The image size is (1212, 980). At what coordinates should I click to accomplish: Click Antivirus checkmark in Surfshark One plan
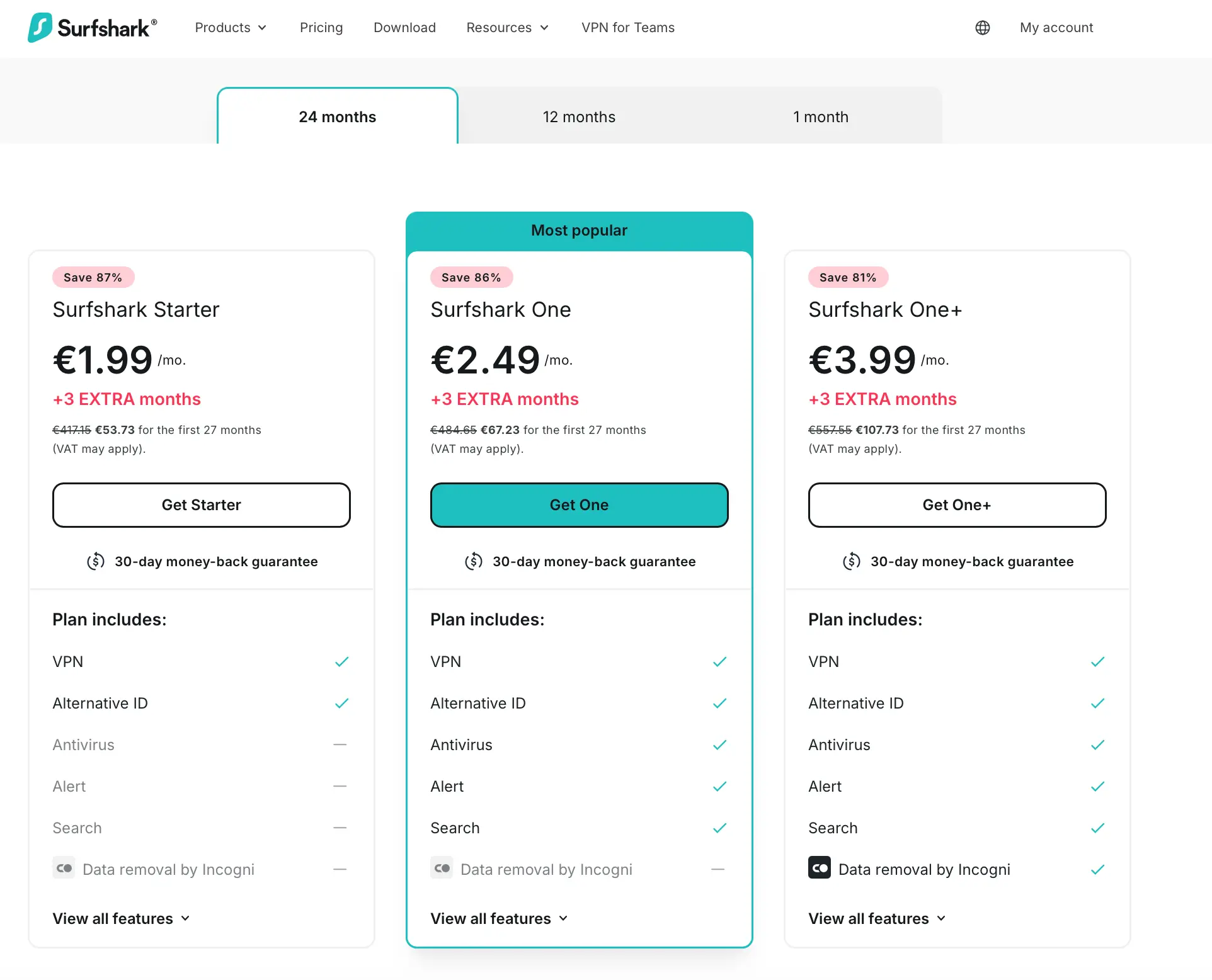[x=719, y=745]
